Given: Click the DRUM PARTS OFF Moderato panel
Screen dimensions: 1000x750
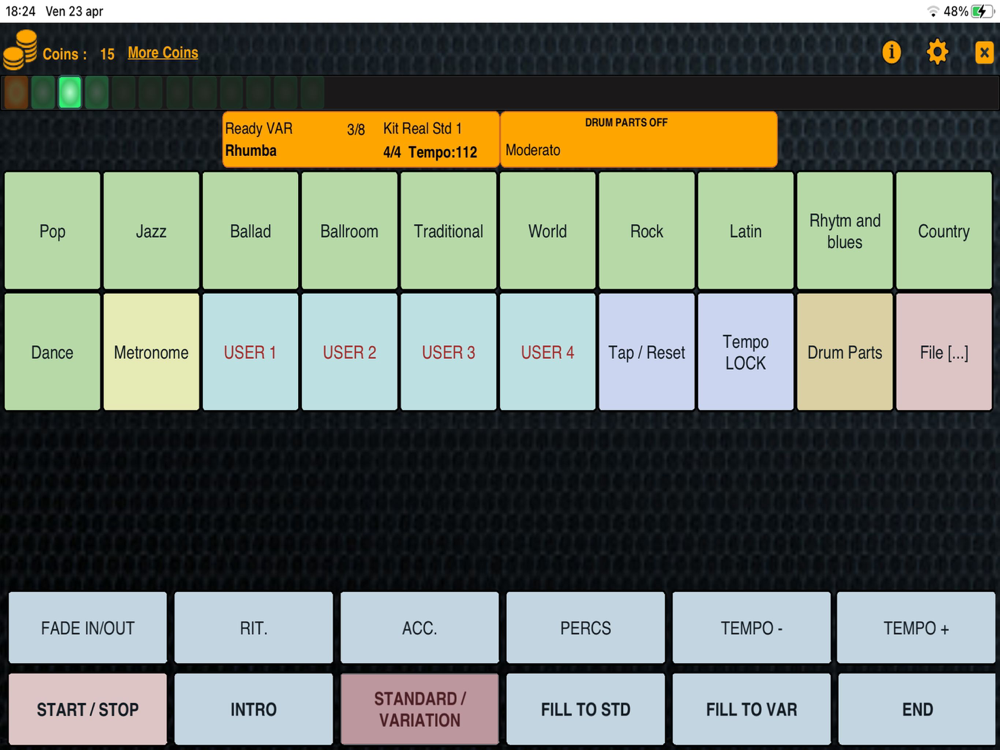Looking at the screenshot, I should point(639,140).
